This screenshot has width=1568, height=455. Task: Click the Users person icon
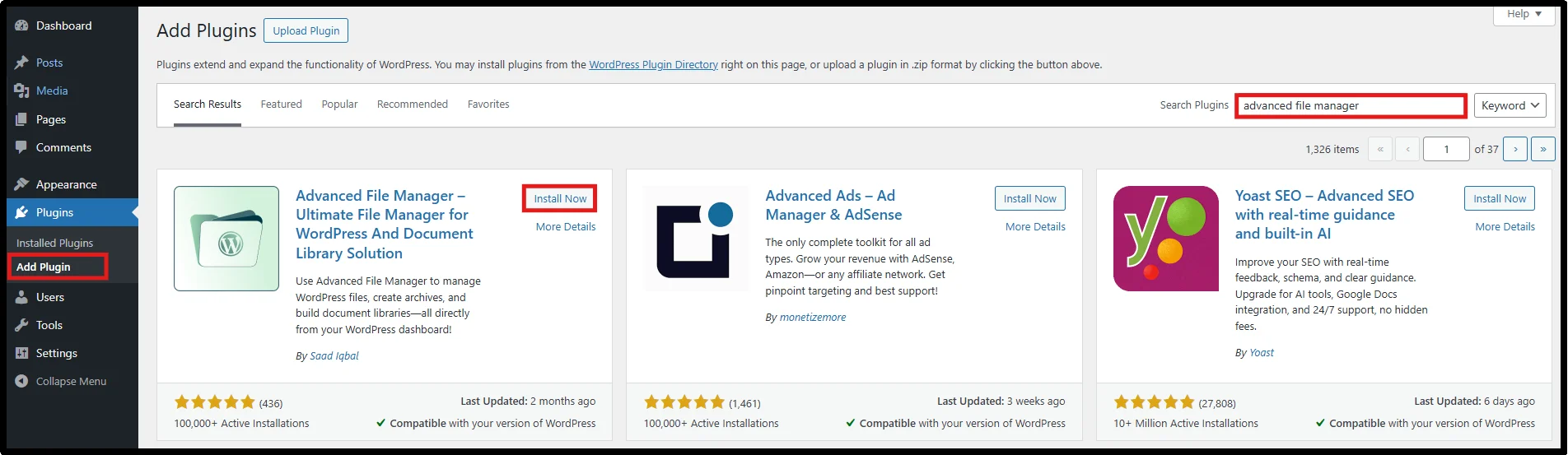point(22,297)
